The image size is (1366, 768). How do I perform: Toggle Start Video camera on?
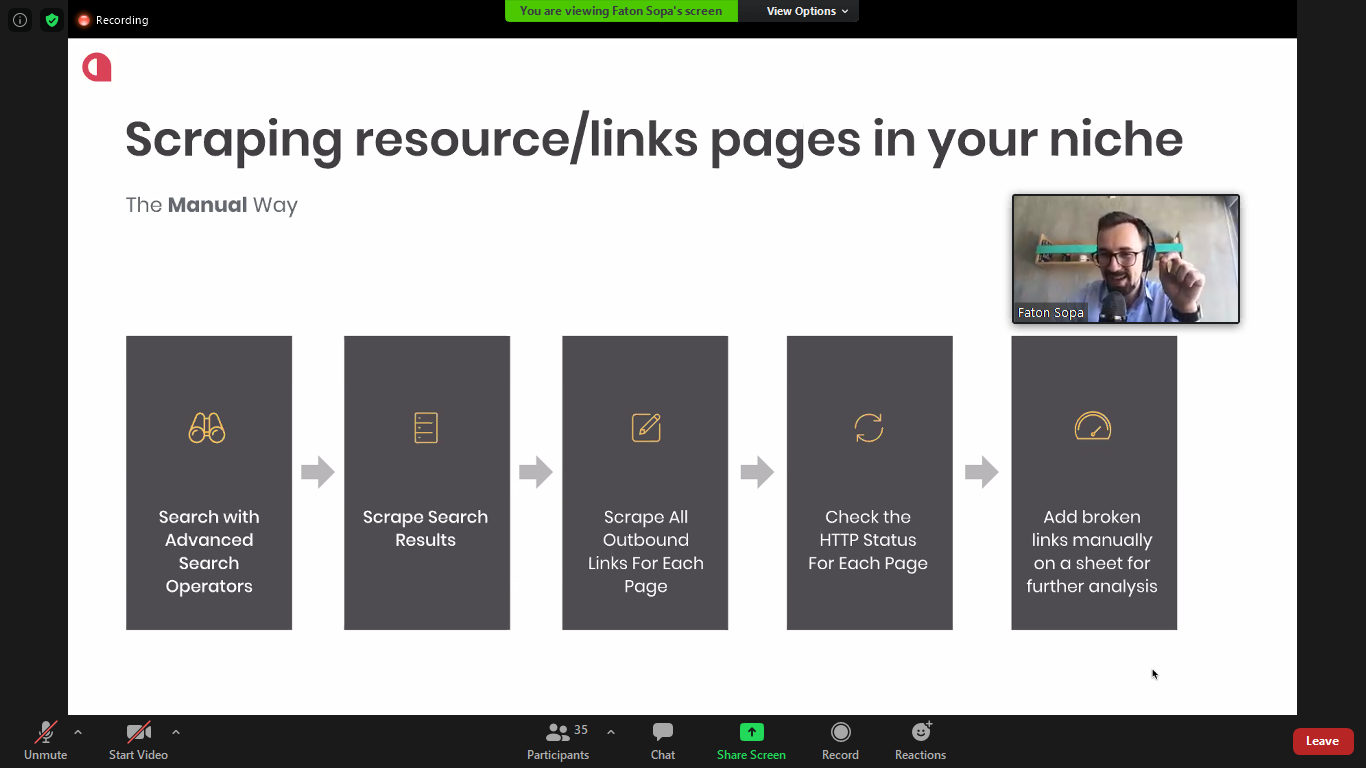coord(138,742)
